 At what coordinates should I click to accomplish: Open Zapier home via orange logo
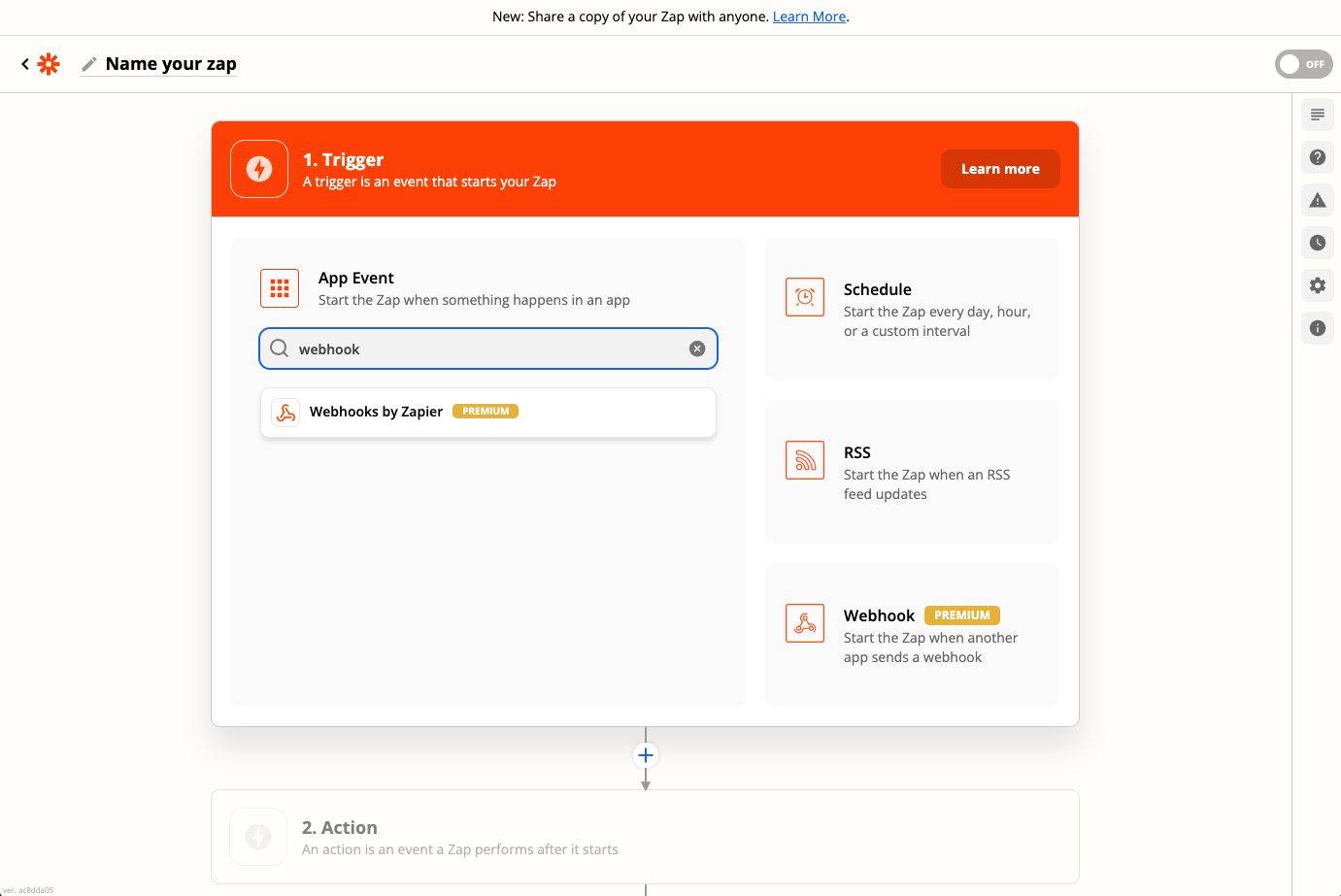(49, 64)
